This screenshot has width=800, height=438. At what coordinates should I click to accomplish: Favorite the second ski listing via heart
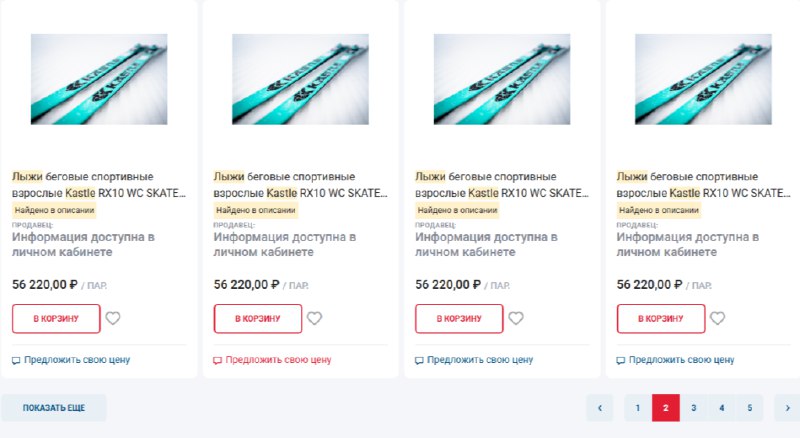(x=314, y=319)
